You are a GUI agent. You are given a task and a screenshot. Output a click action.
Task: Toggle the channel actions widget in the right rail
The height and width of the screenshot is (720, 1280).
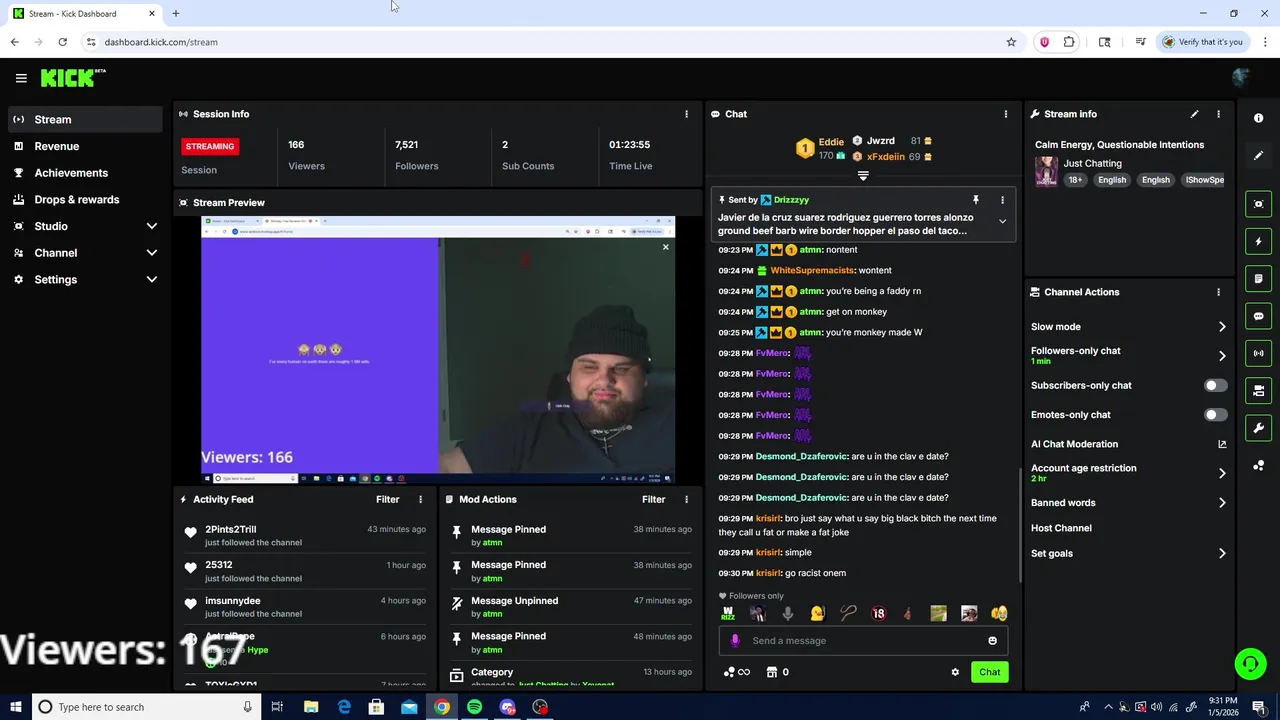1258,390
